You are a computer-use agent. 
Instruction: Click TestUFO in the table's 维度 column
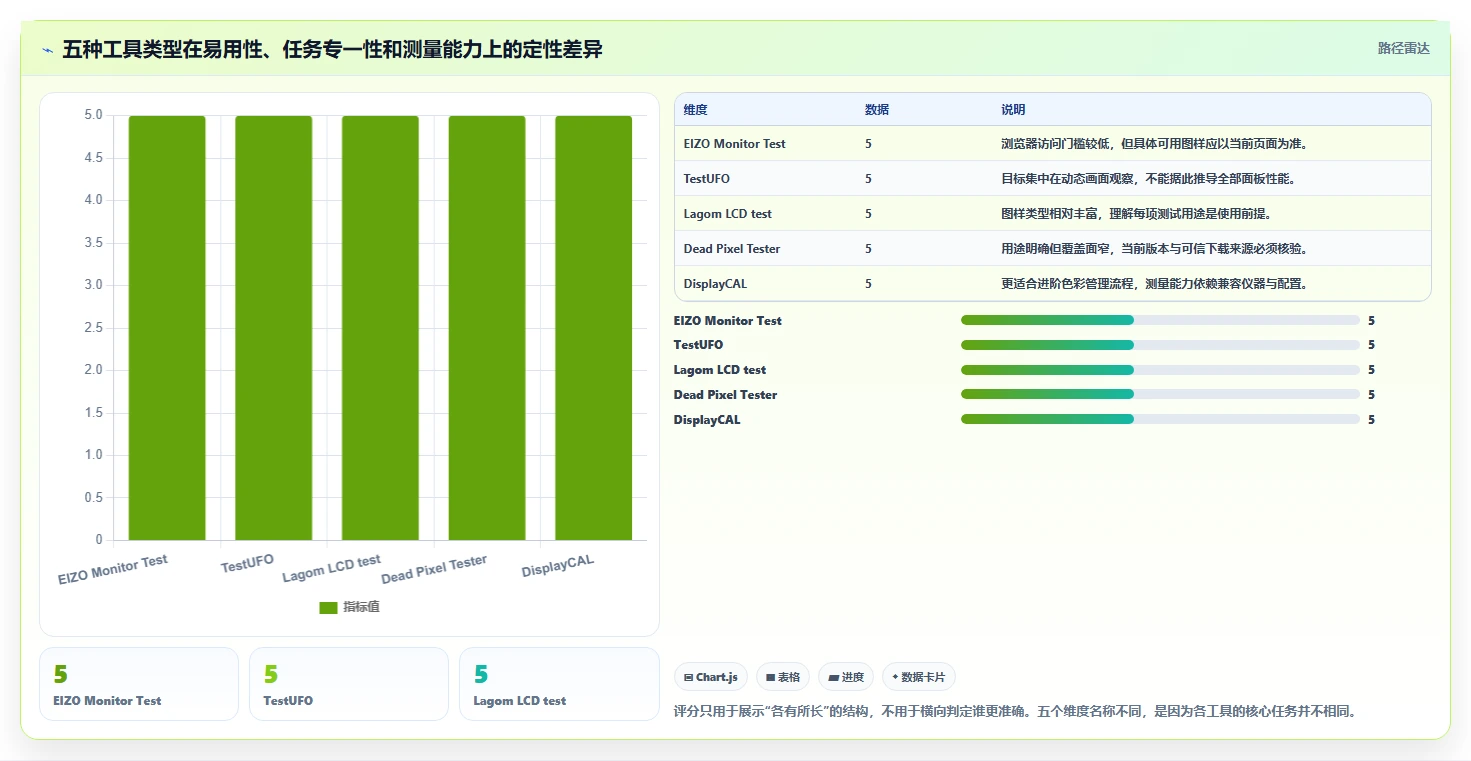click(x=707, y=179)
